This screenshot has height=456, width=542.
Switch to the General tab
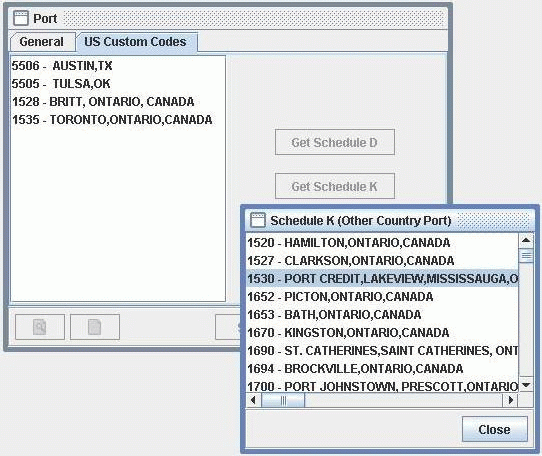click(x=42, y=42)
